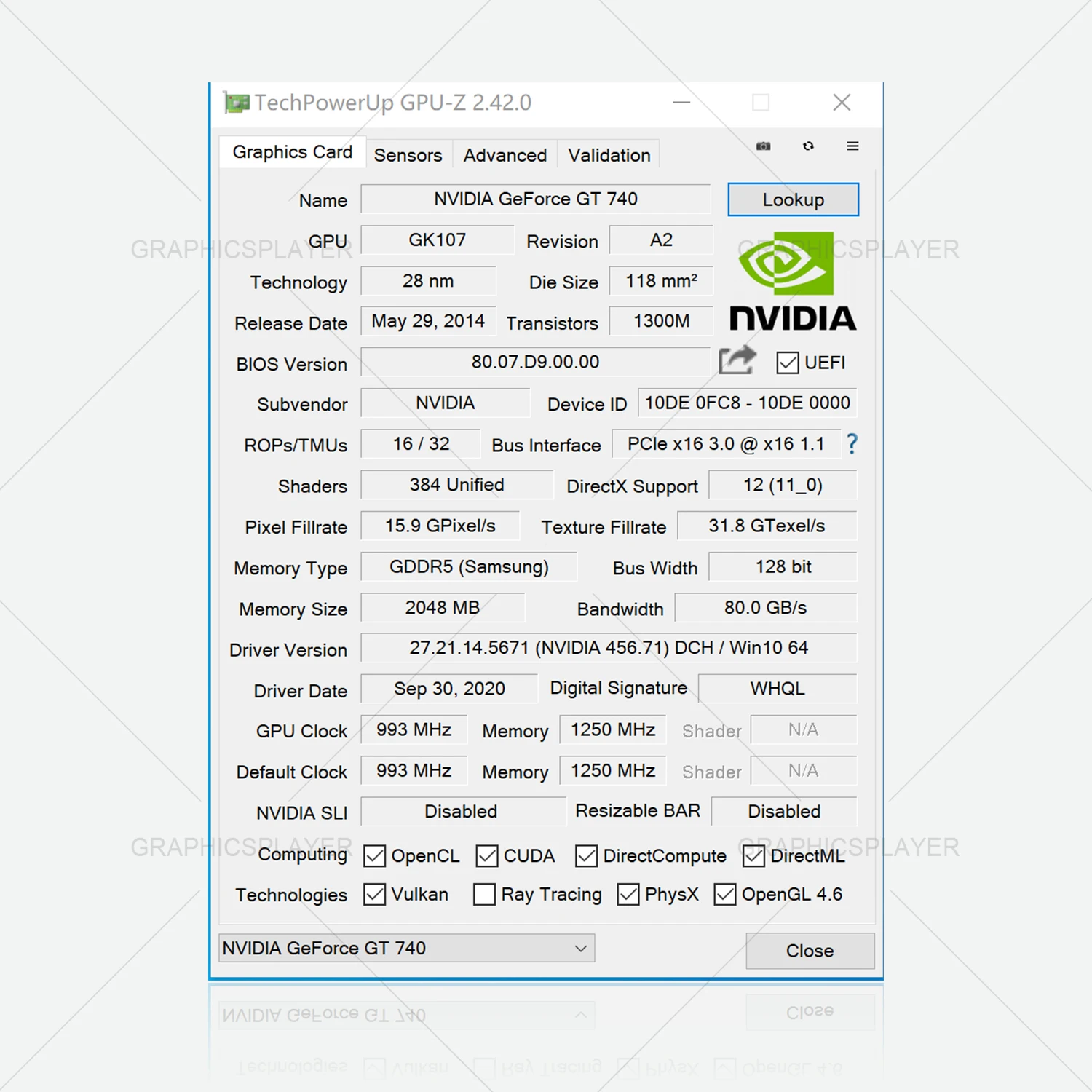Click the GPU Clock row Shader N/A field
The image size is (1092, 1092).
[804, 729]
